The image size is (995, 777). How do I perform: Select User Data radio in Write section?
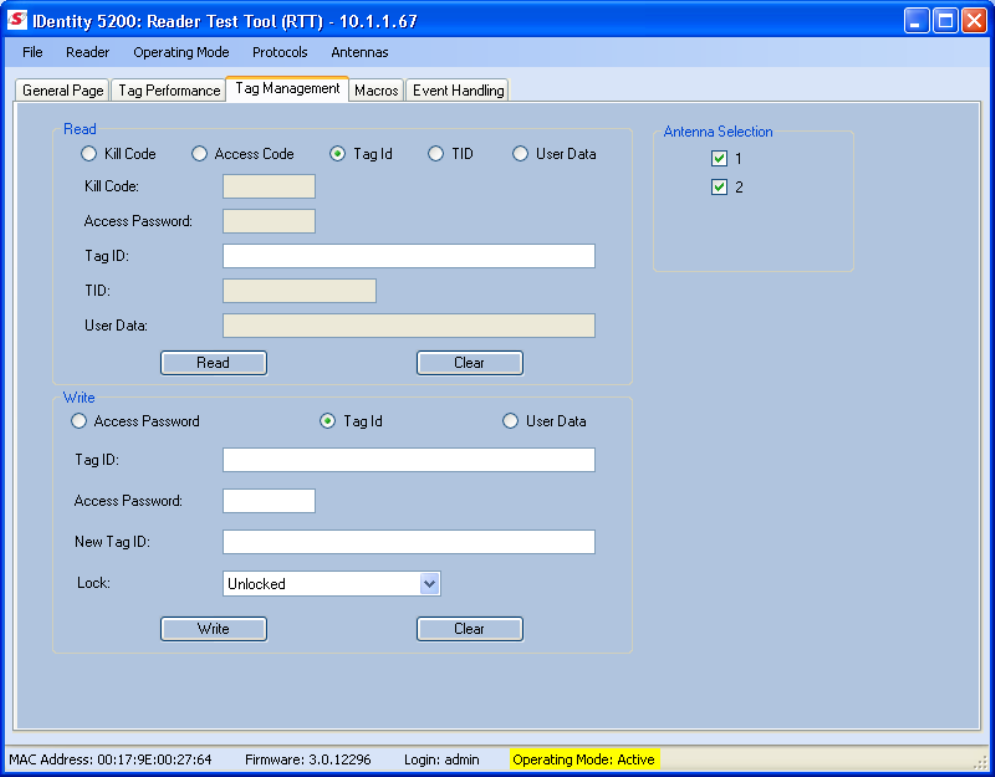click(x=510, y=421)
